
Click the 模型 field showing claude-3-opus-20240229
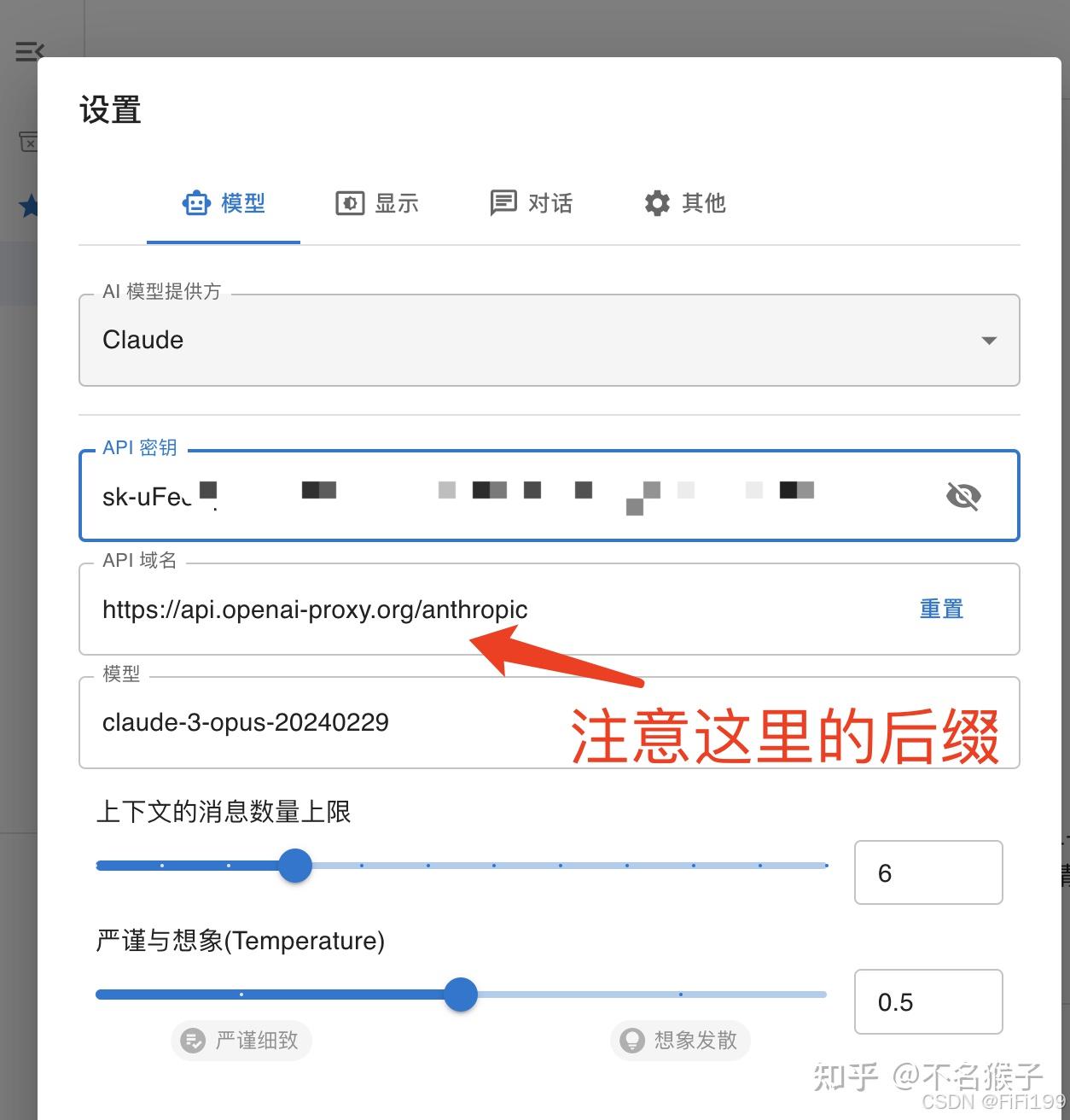341,722
